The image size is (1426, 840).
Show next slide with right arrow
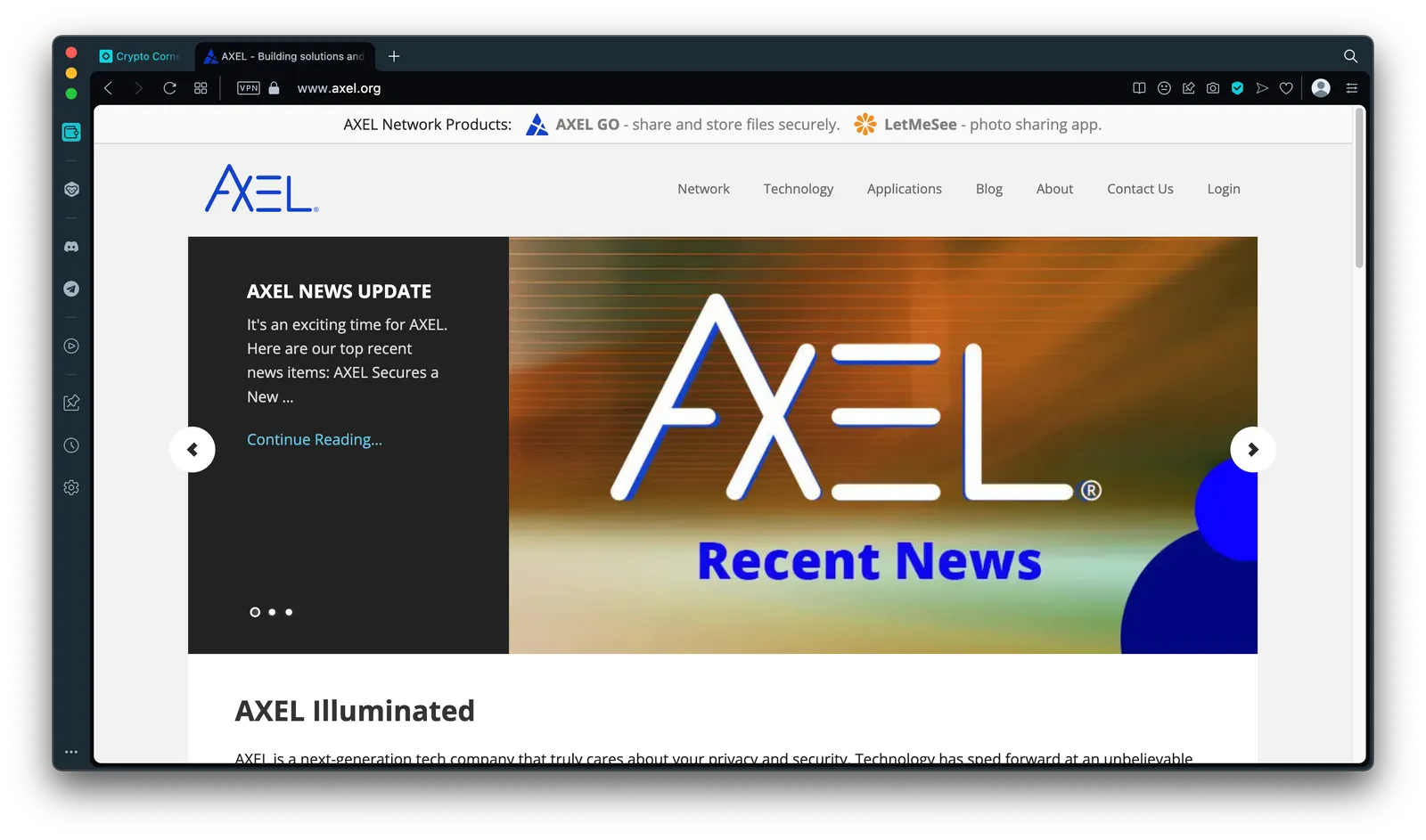(1252, 450)
